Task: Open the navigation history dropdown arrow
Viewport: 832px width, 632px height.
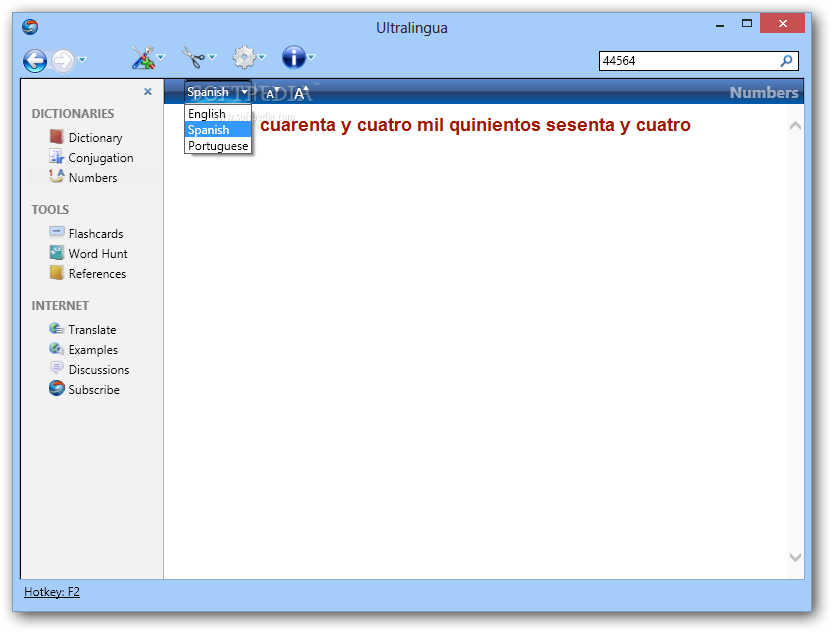Action: (82, 59)
